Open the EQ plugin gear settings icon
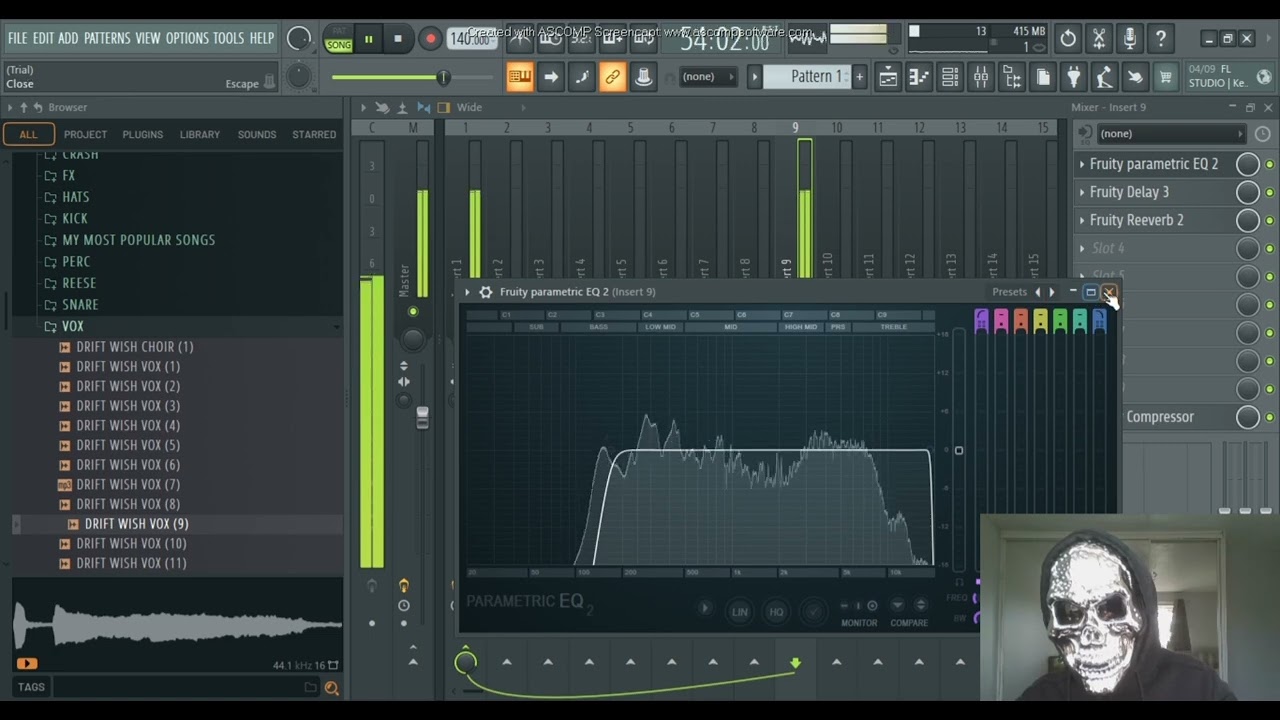1280x720 pixels. [486, 292]
